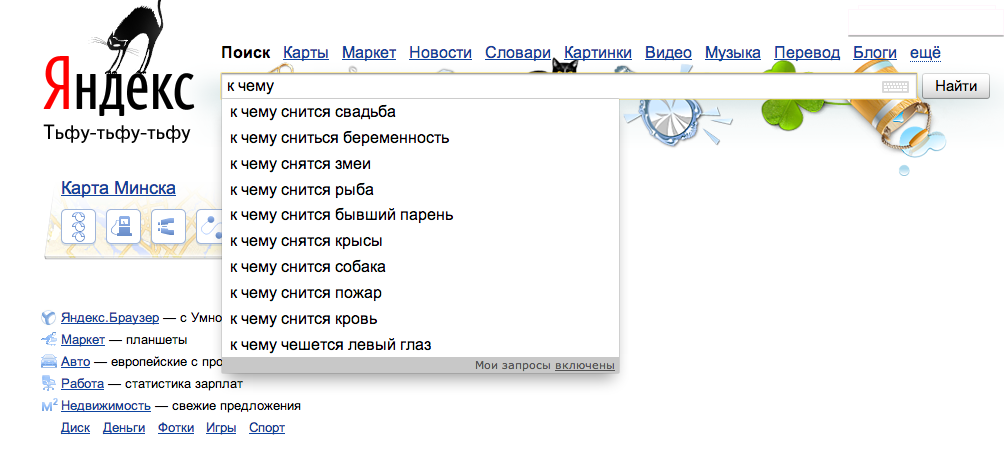Click the binoculars icon on map widget
The image size is (1004, 458).
[168, 226]
